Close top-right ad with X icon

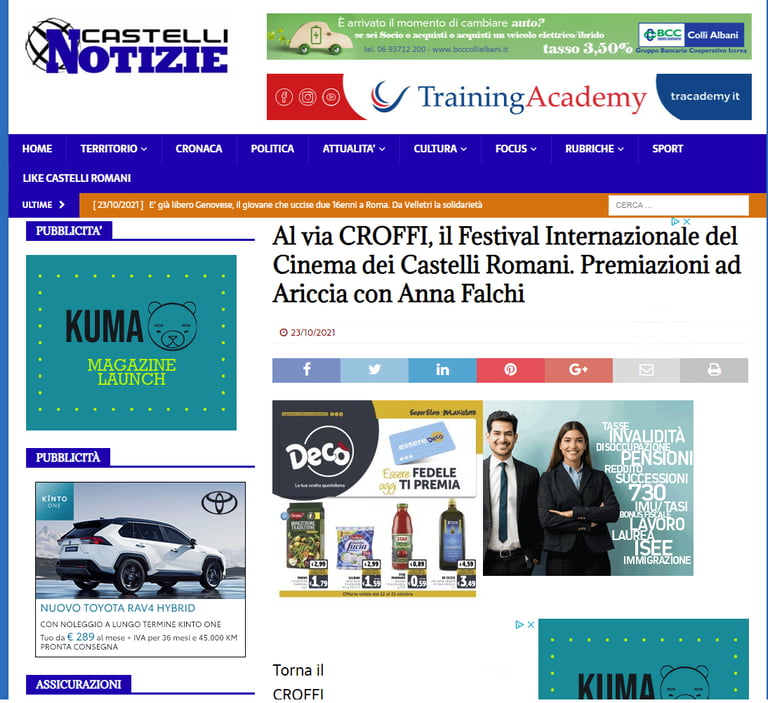point(687,221)
